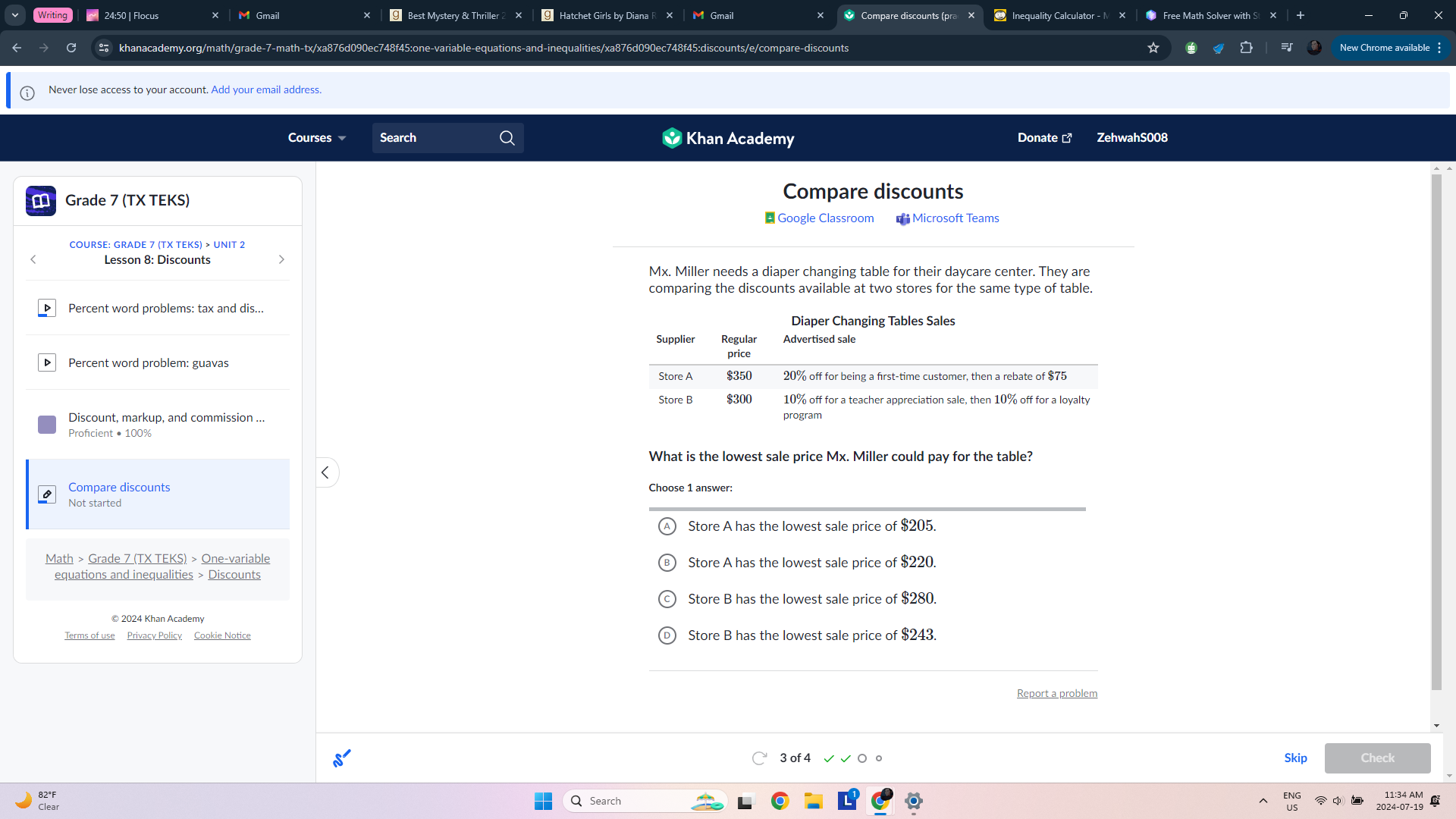Screen dimensions: 1456x819
Task: Open Settings from the Windows taskbar
Action: 914,801
